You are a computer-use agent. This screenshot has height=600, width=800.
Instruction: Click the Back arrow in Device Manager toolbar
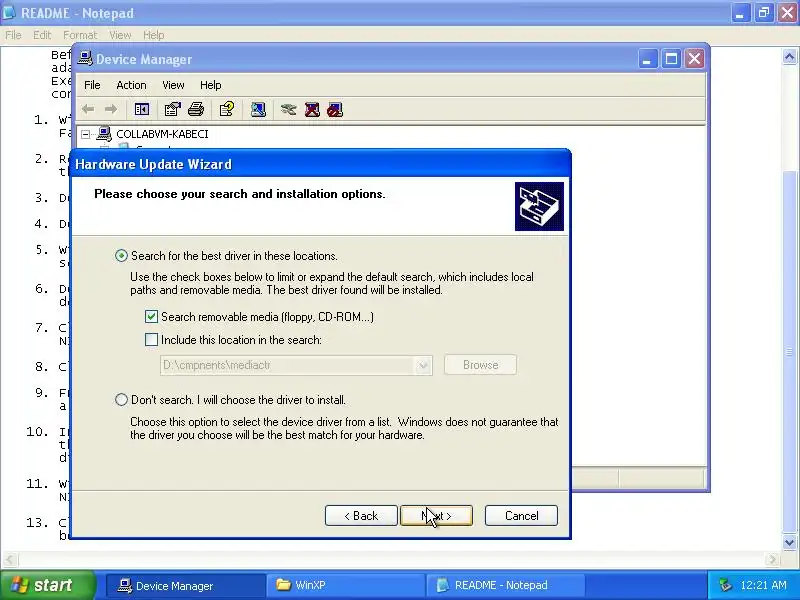click(88, 109)
